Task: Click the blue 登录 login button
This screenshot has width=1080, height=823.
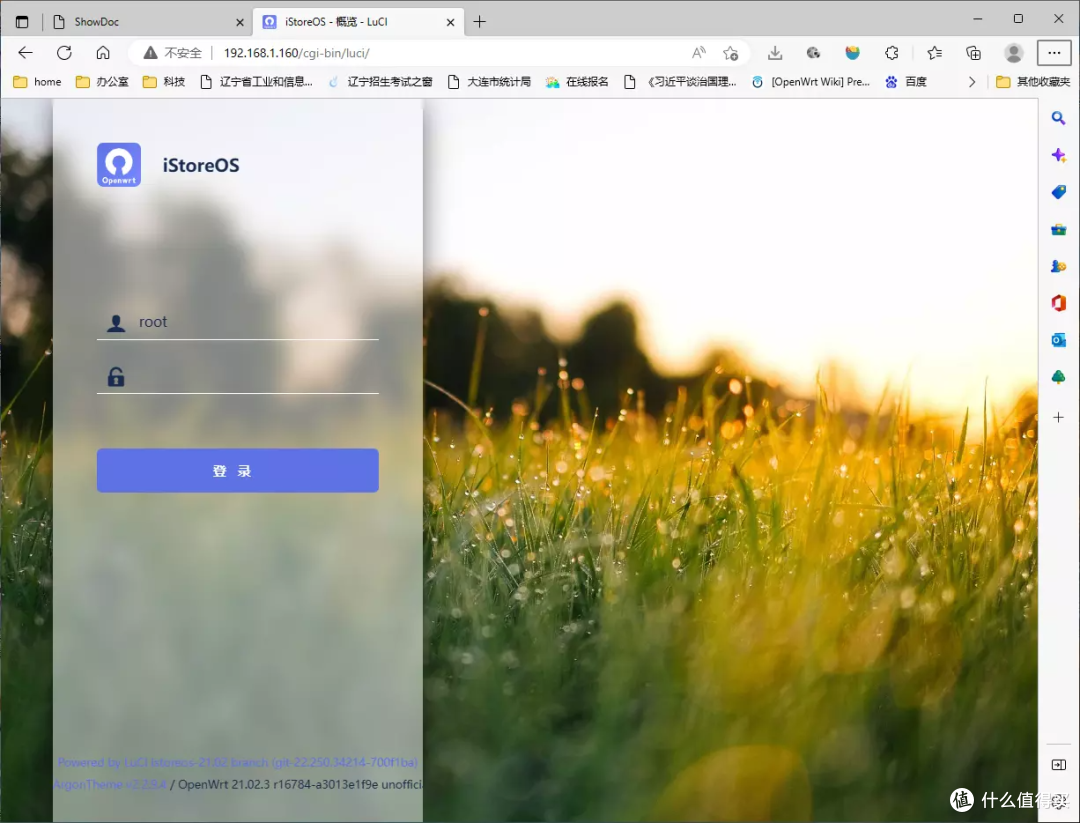Action: tap(238, 470)
